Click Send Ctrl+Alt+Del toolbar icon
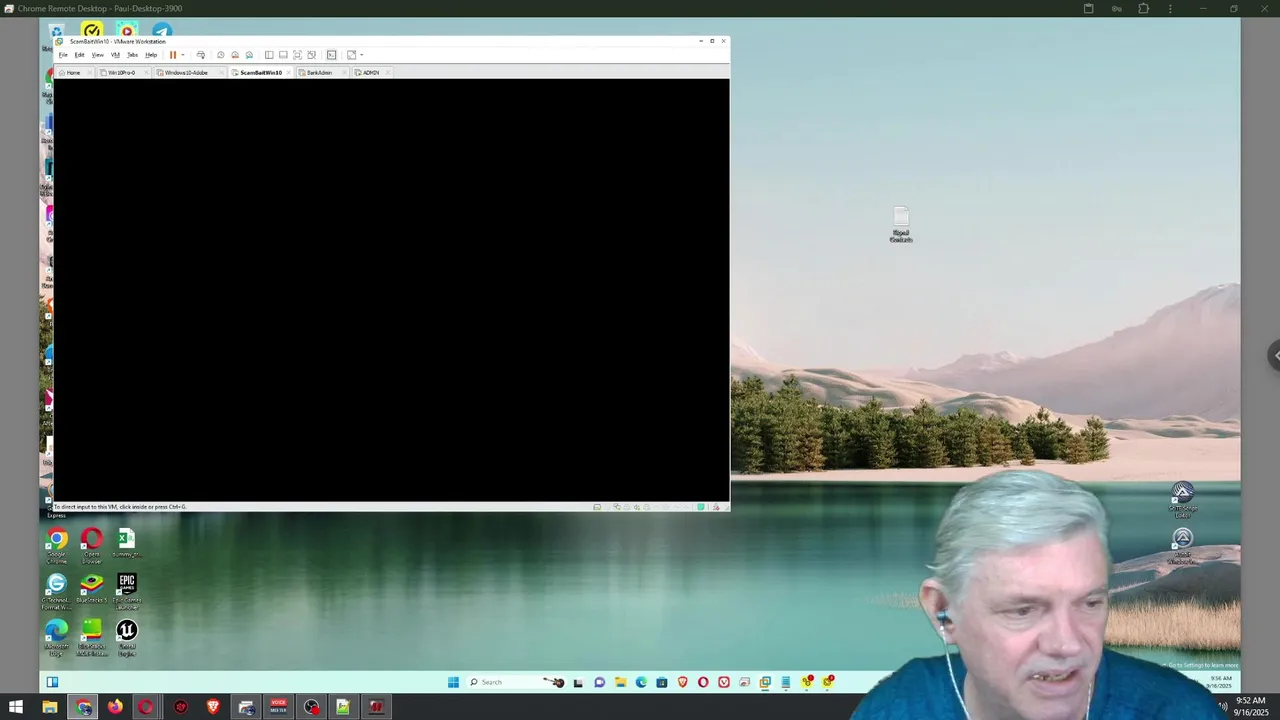 point(201,55)
